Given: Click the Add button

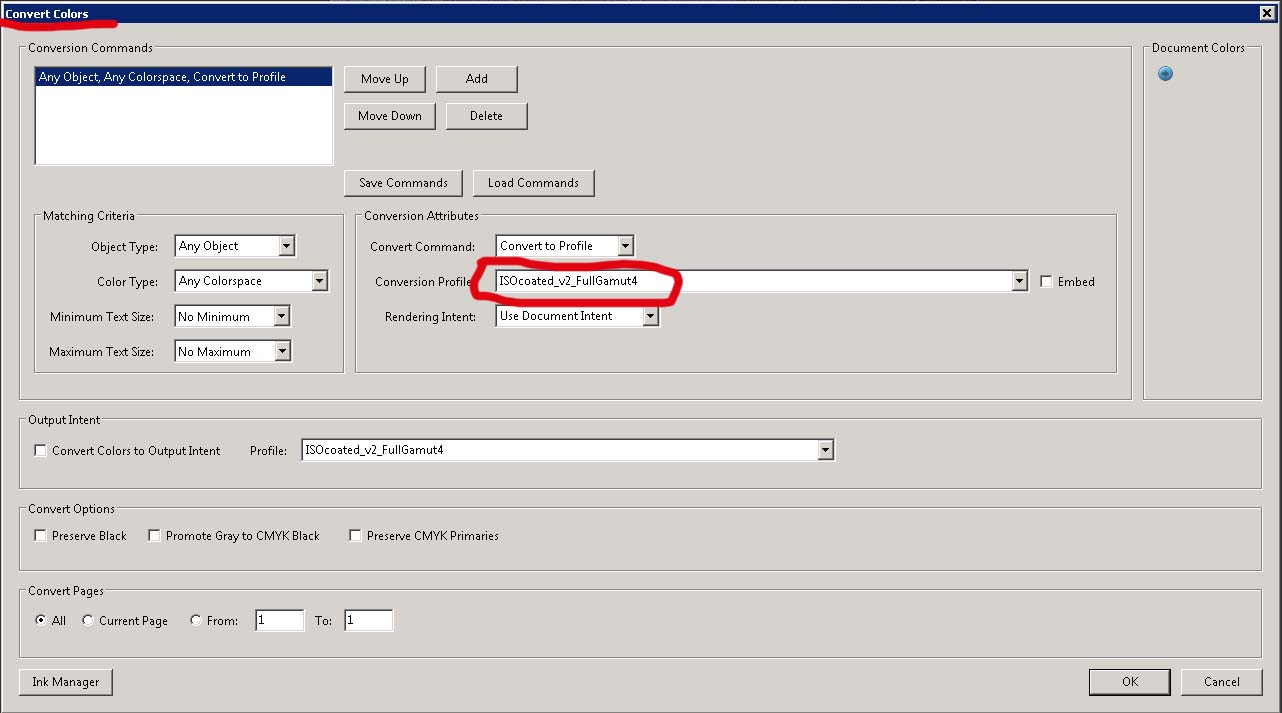Looking at the screenshot, I should tap(477, 79).
